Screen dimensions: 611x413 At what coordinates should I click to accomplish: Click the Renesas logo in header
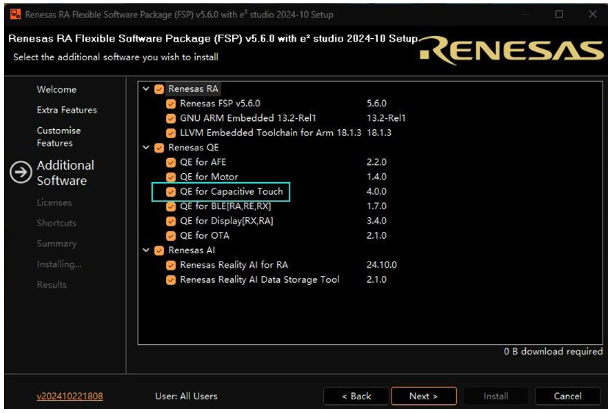pyautogui.click(x=511, y=50)
